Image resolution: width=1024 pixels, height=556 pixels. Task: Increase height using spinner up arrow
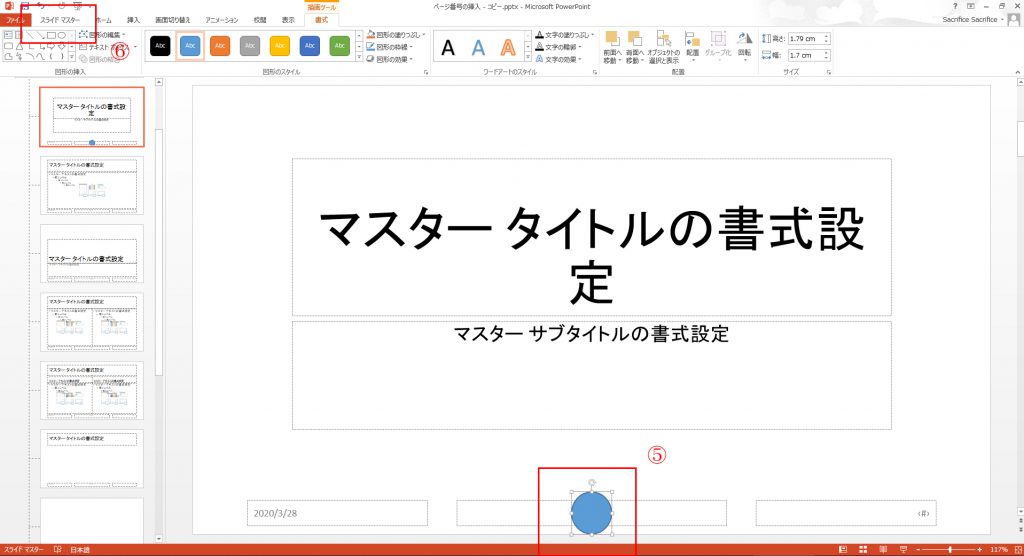[826, 36]
